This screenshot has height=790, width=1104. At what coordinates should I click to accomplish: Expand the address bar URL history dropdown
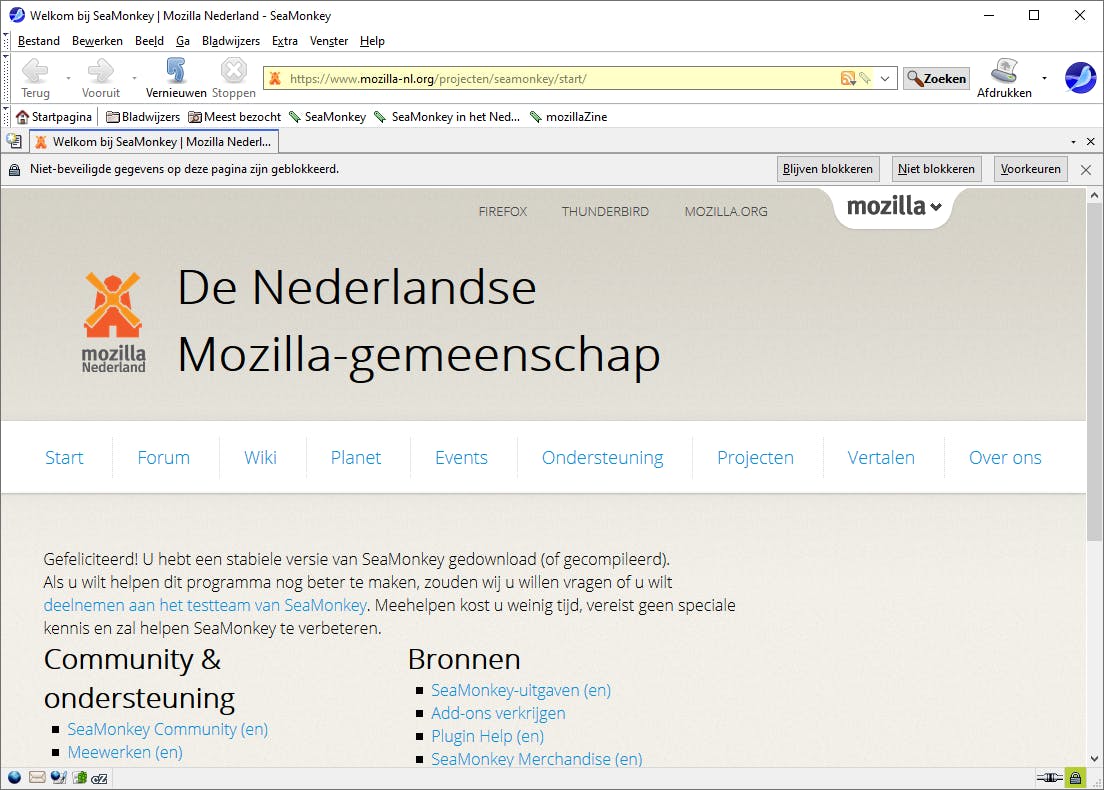(885, 78)
